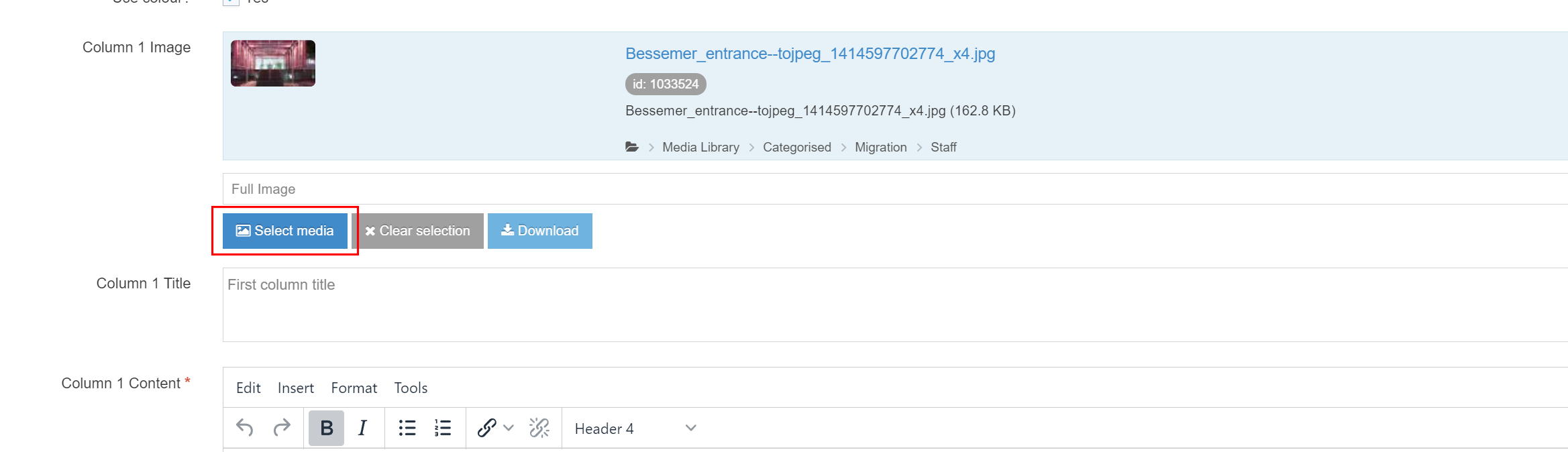Image resolution: width=1568 pixels, height=452 pixels.
Task: Click the folder icon in breadcrumb
Action: point(632,147)
